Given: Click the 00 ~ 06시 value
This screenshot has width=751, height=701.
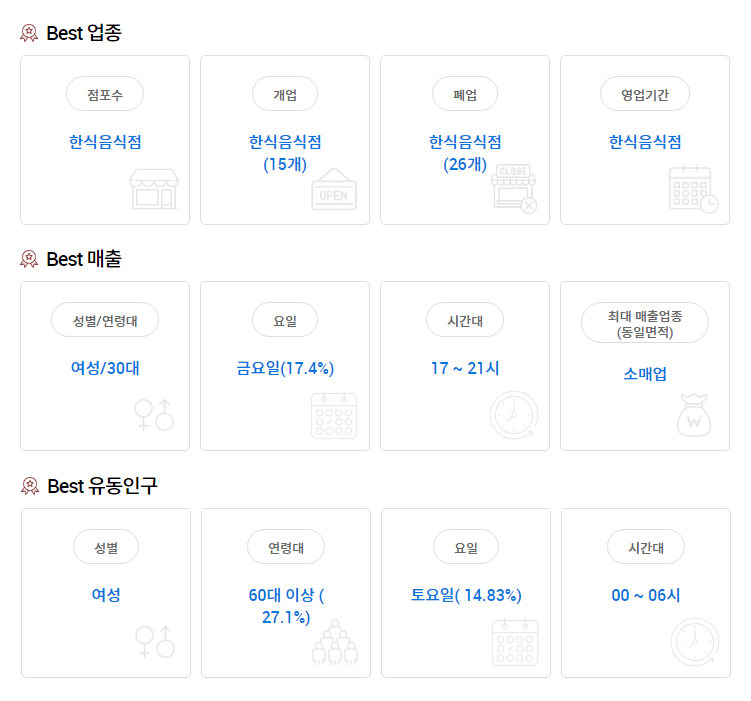Looking at the screenshot, I should pyautogui.click(x=646, y=595).
